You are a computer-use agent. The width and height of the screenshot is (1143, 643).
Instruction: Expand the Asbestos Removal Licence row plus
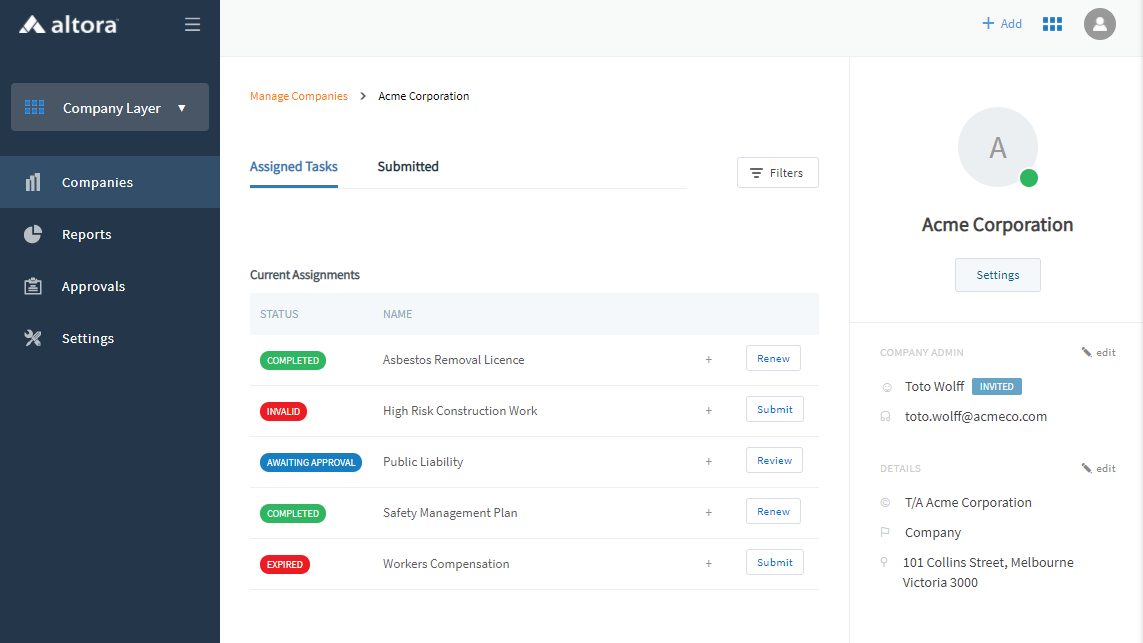(709, 360)
